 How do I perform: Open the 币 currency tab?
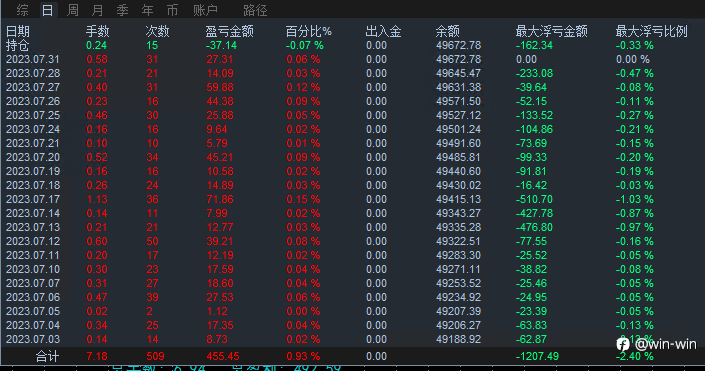[172, 10]
